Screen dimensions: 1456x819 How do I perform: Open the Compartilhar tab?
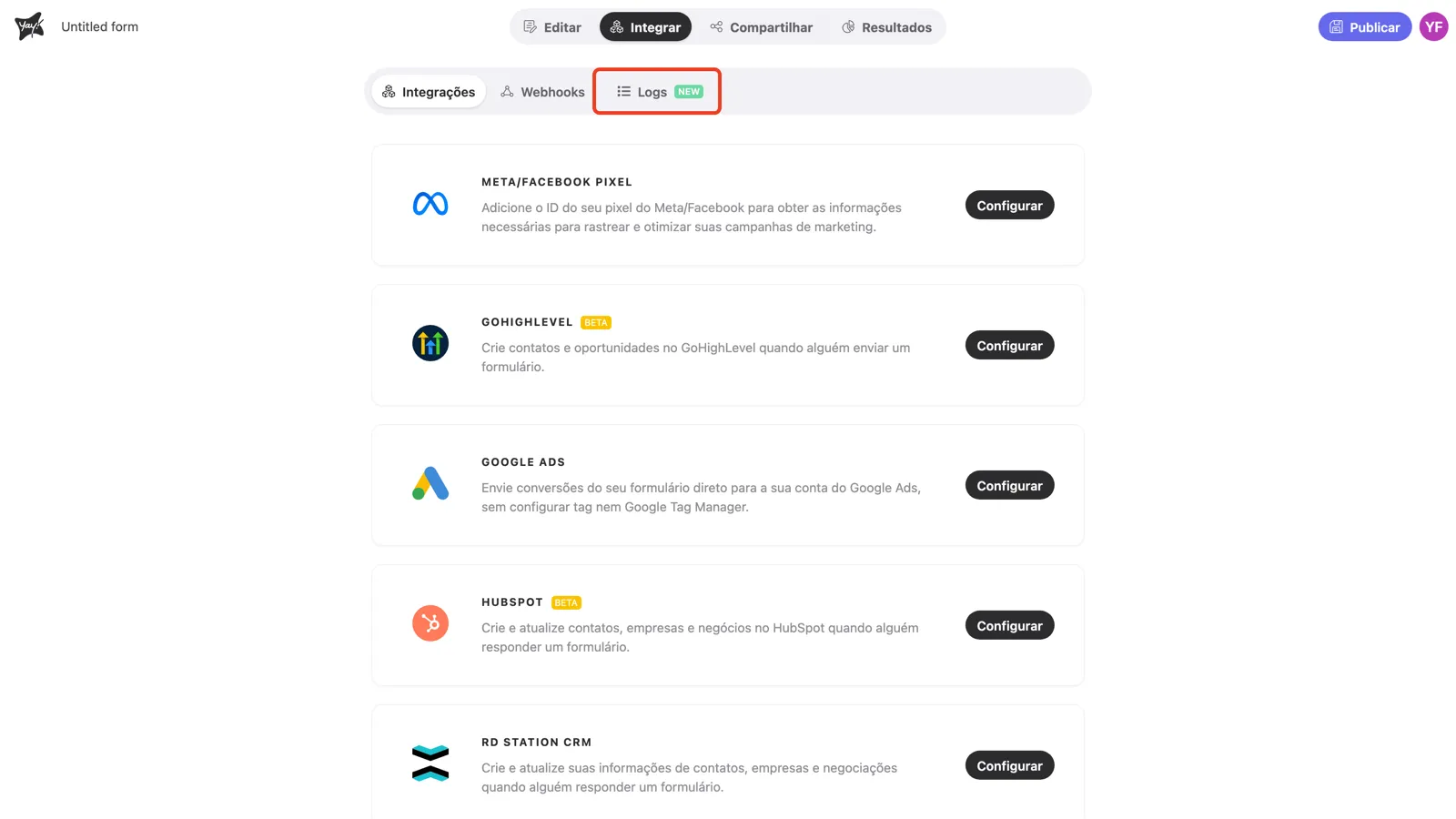762,27
